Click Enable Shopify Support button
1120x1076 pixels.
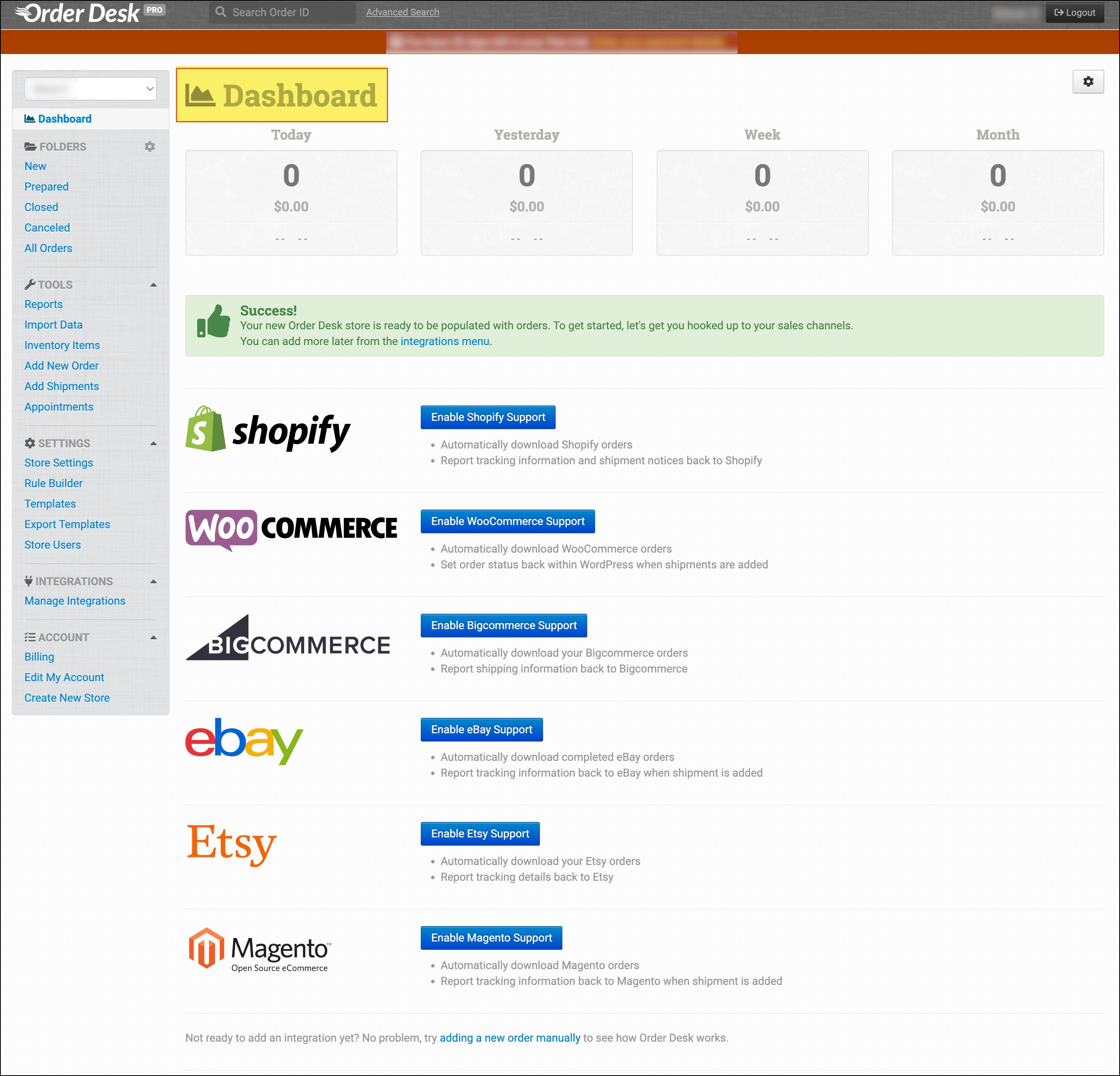[487, 417]
